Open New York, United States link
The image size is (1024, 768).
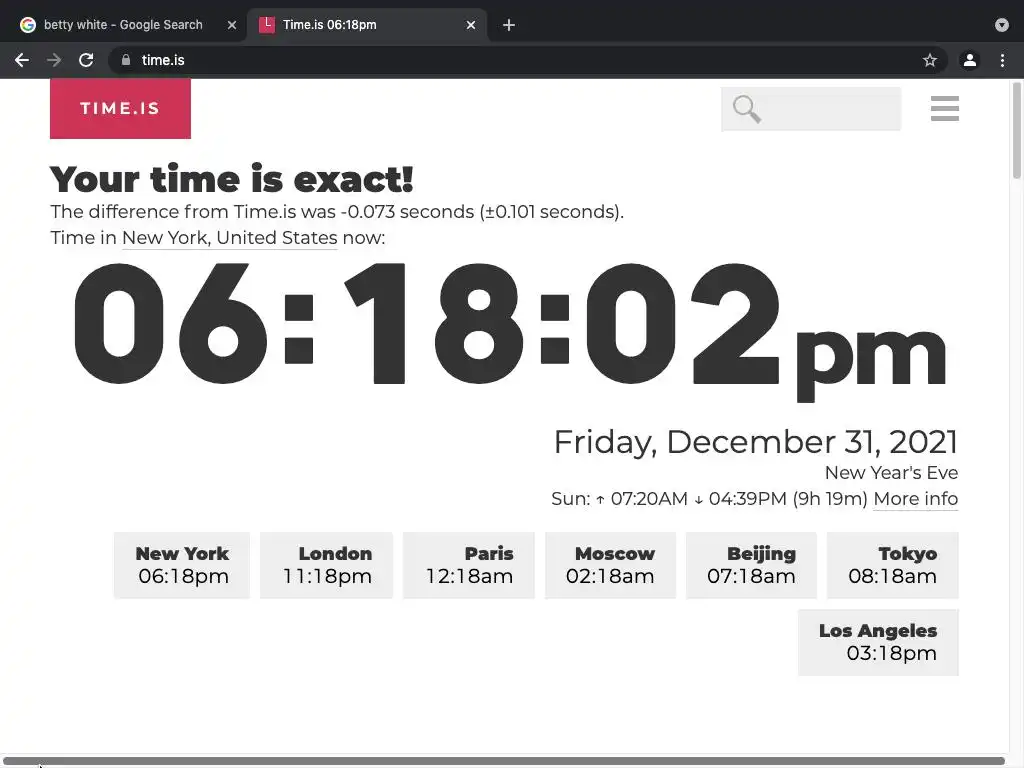click(229, 238)
